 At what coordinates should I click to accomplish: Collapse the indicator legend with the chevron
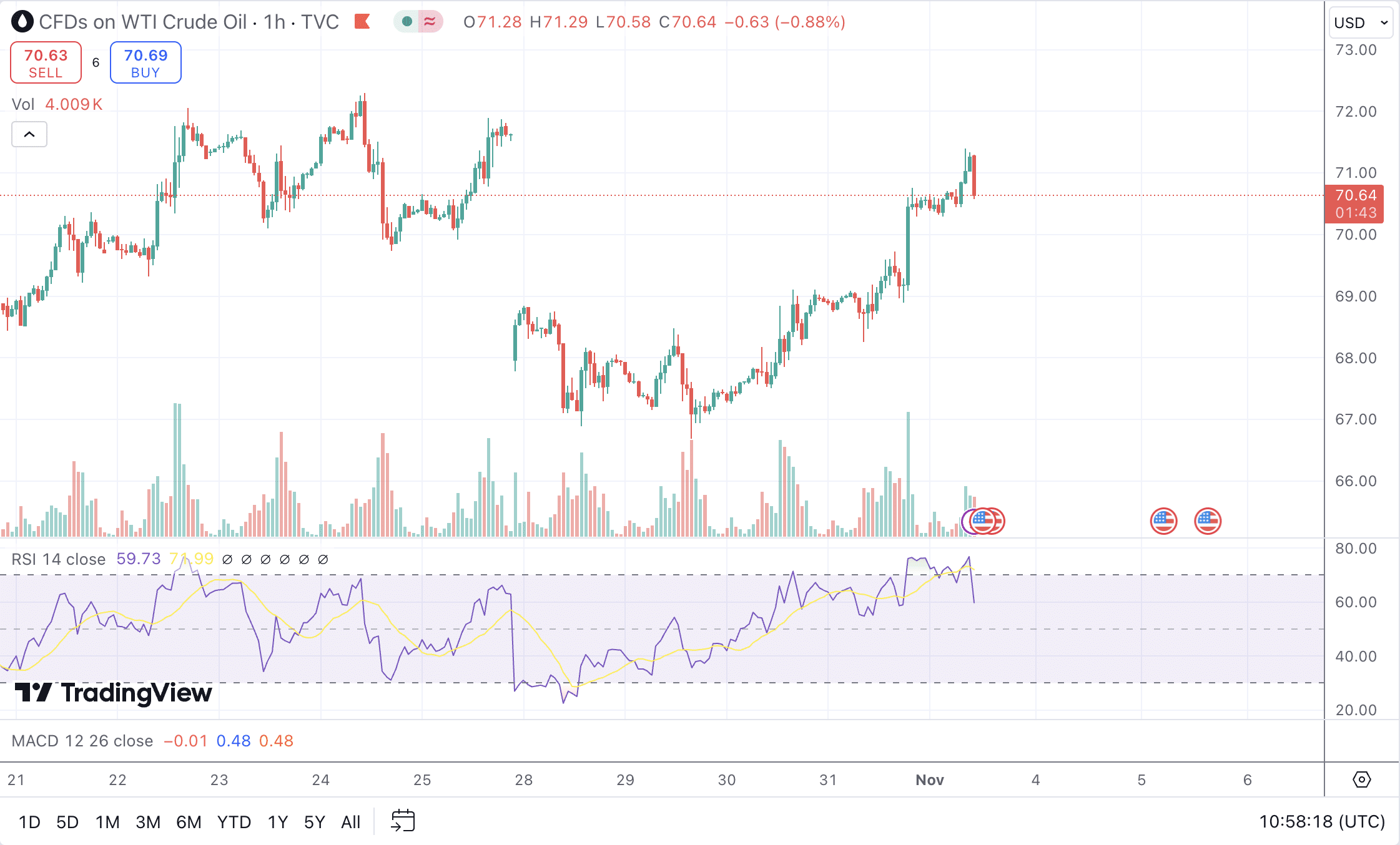click(29, 134)
